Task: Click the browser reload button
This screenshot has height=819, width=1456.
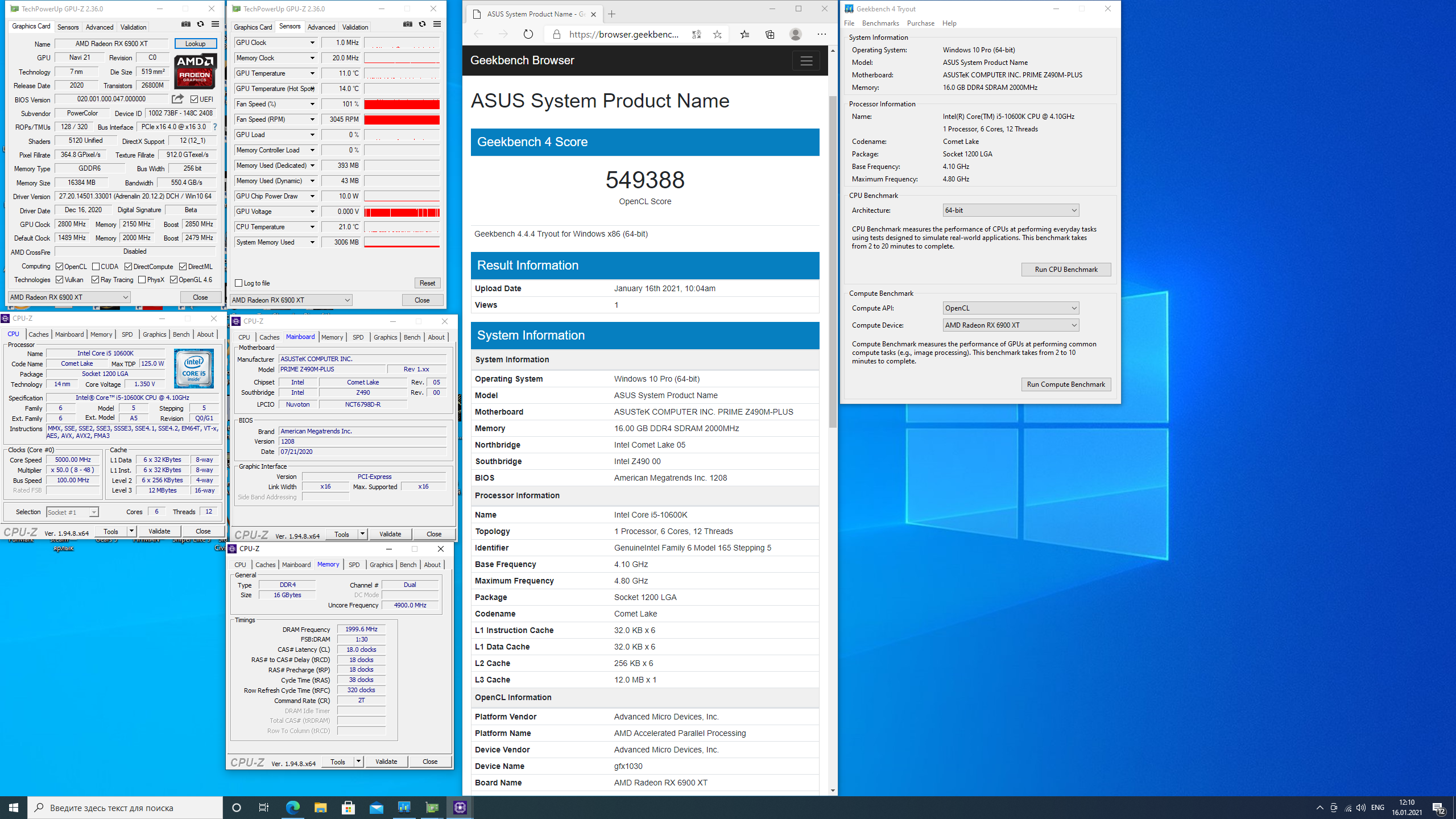Action: coord(528,34)
